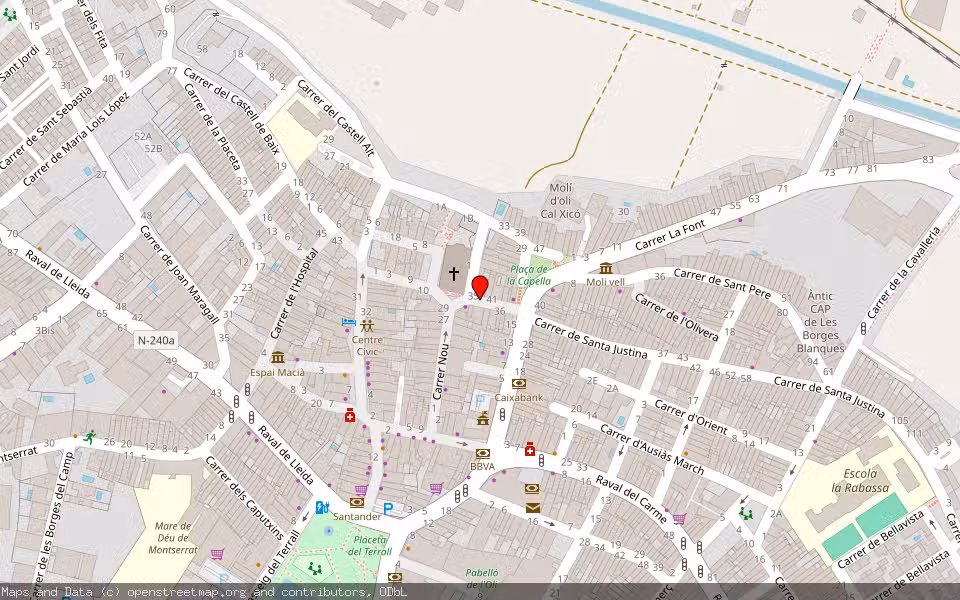Click the church cross icon

point(453,271)
